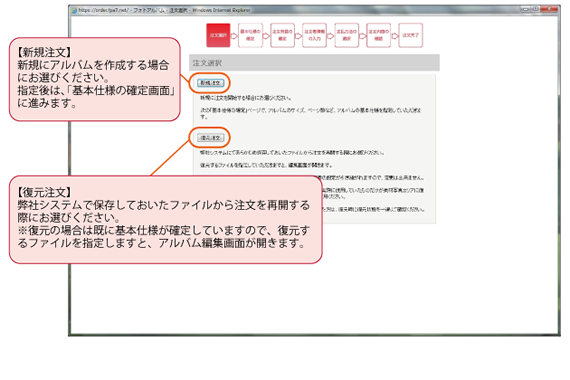The height and width of the screenshot is (380, 570).
Task: Click the description line directly below 新規注文 button
Action: tap(245, 98)
